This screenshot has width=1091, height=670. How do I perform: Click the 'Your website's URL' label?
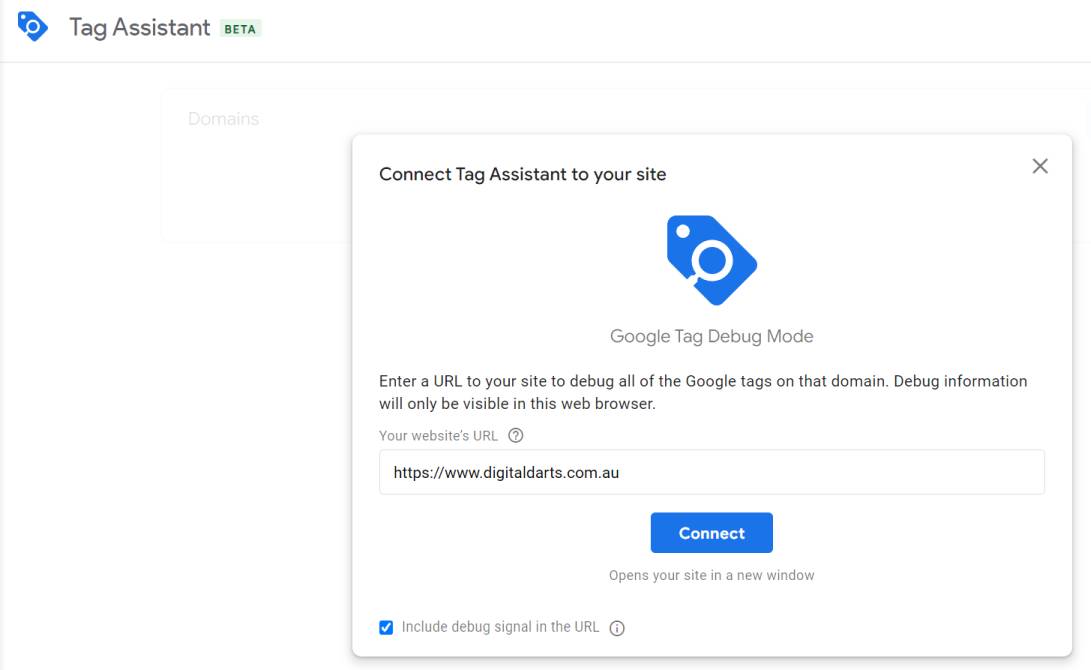coord(438,436)
